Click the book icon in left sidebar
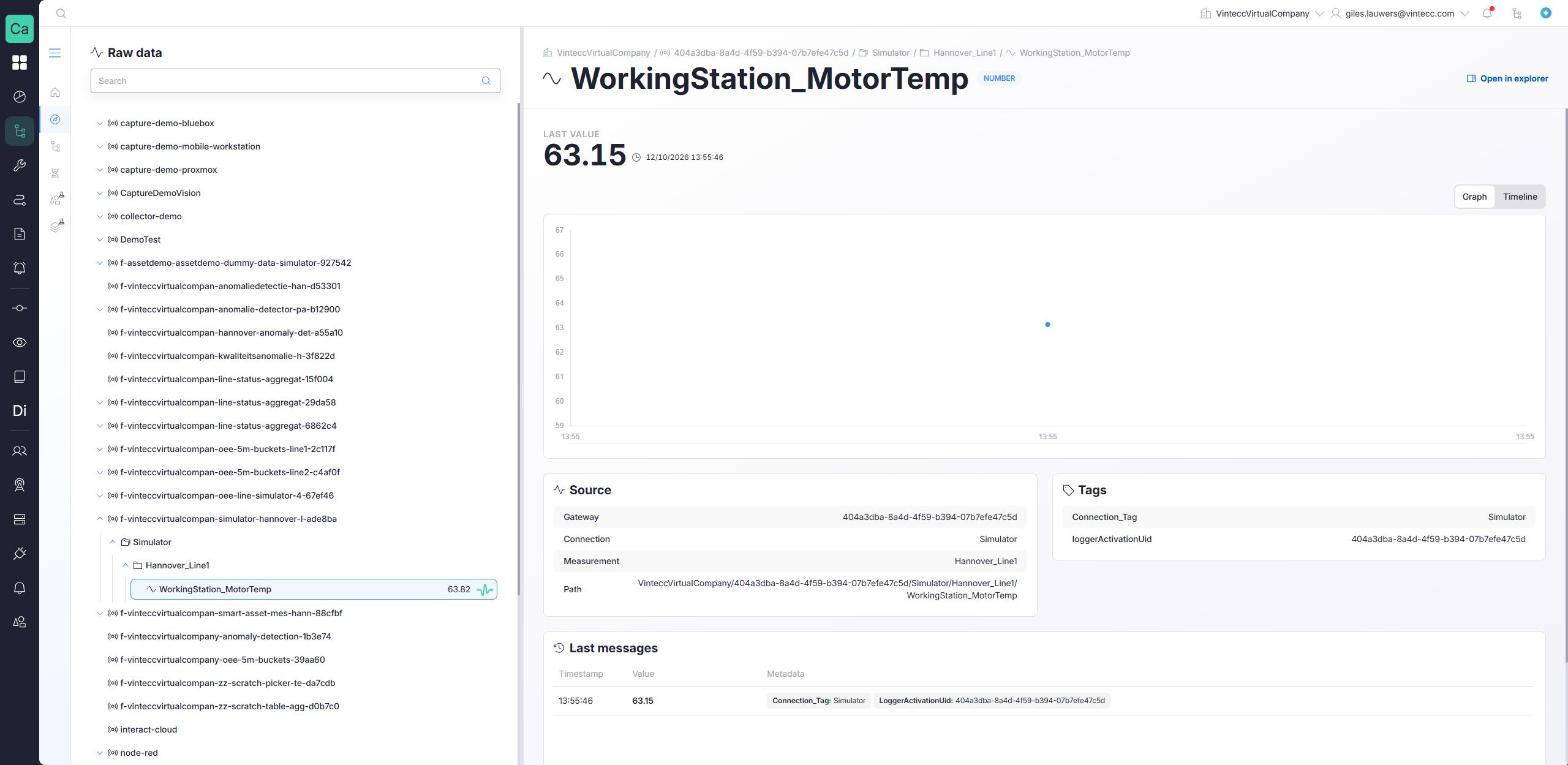Image resolution: width=1568 pixels, height=765 pixels. pos(19,377)
